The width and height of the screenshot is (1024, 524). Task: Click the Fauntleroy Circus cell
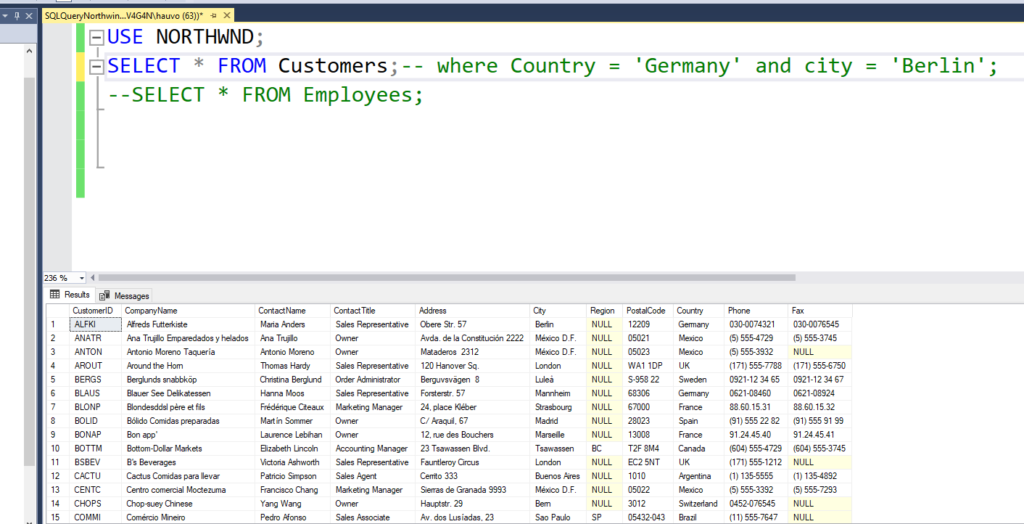point(472,462)
